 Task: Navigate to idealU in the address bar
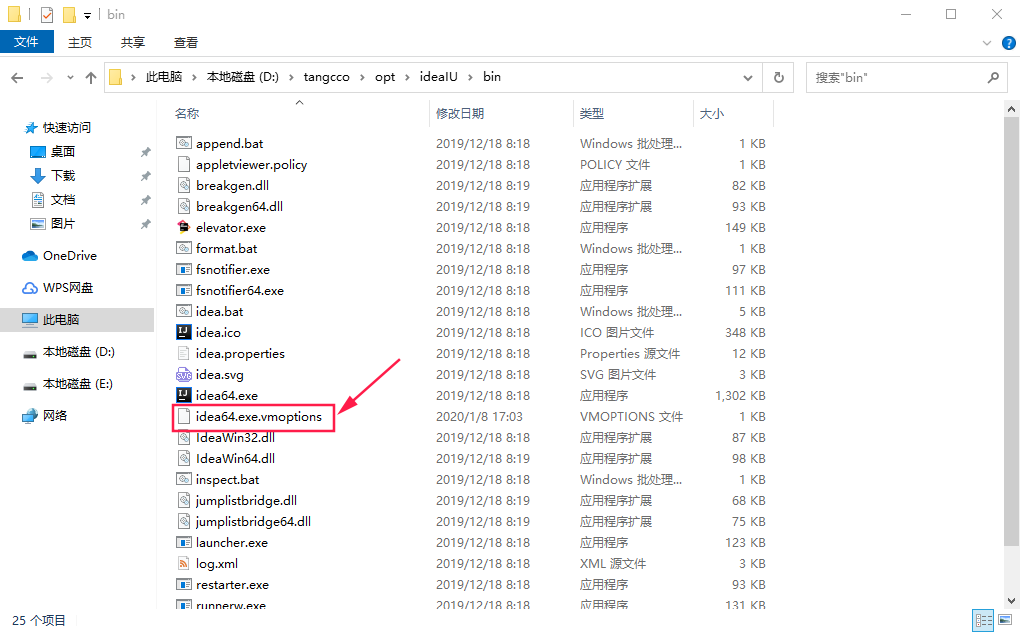(438, 77)
